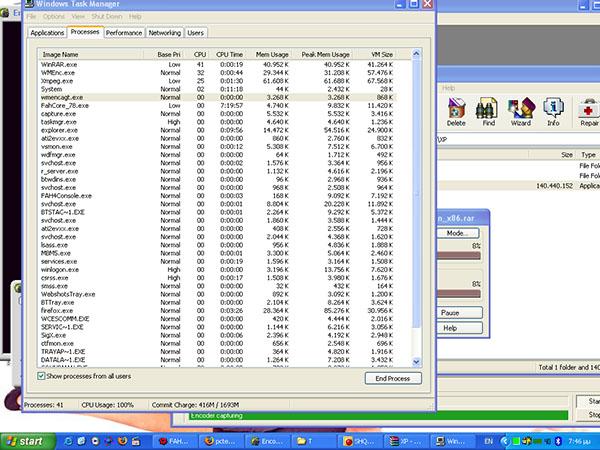Switch to WinRAR XP taskbar button
The height and width of the screenshot is (450, 600).
(x=407, y=441)
